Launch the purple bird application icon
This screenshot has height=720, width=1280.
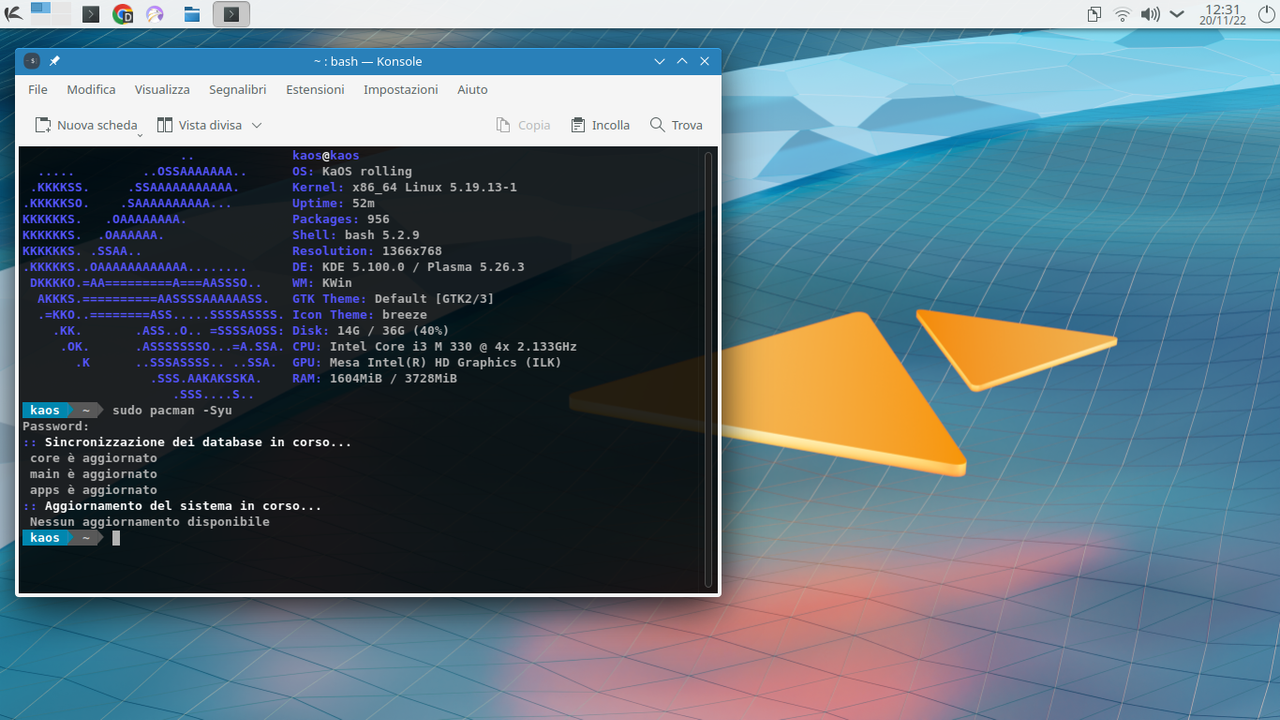click(155, 14)
